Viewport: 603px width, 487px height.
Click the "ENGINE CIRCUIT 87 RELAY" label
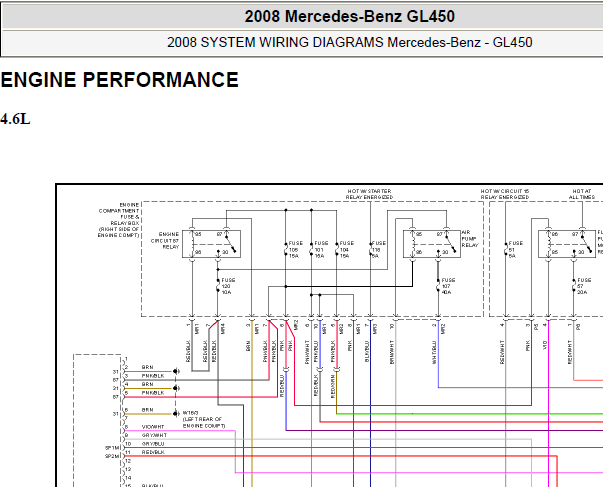click(165, 240)
